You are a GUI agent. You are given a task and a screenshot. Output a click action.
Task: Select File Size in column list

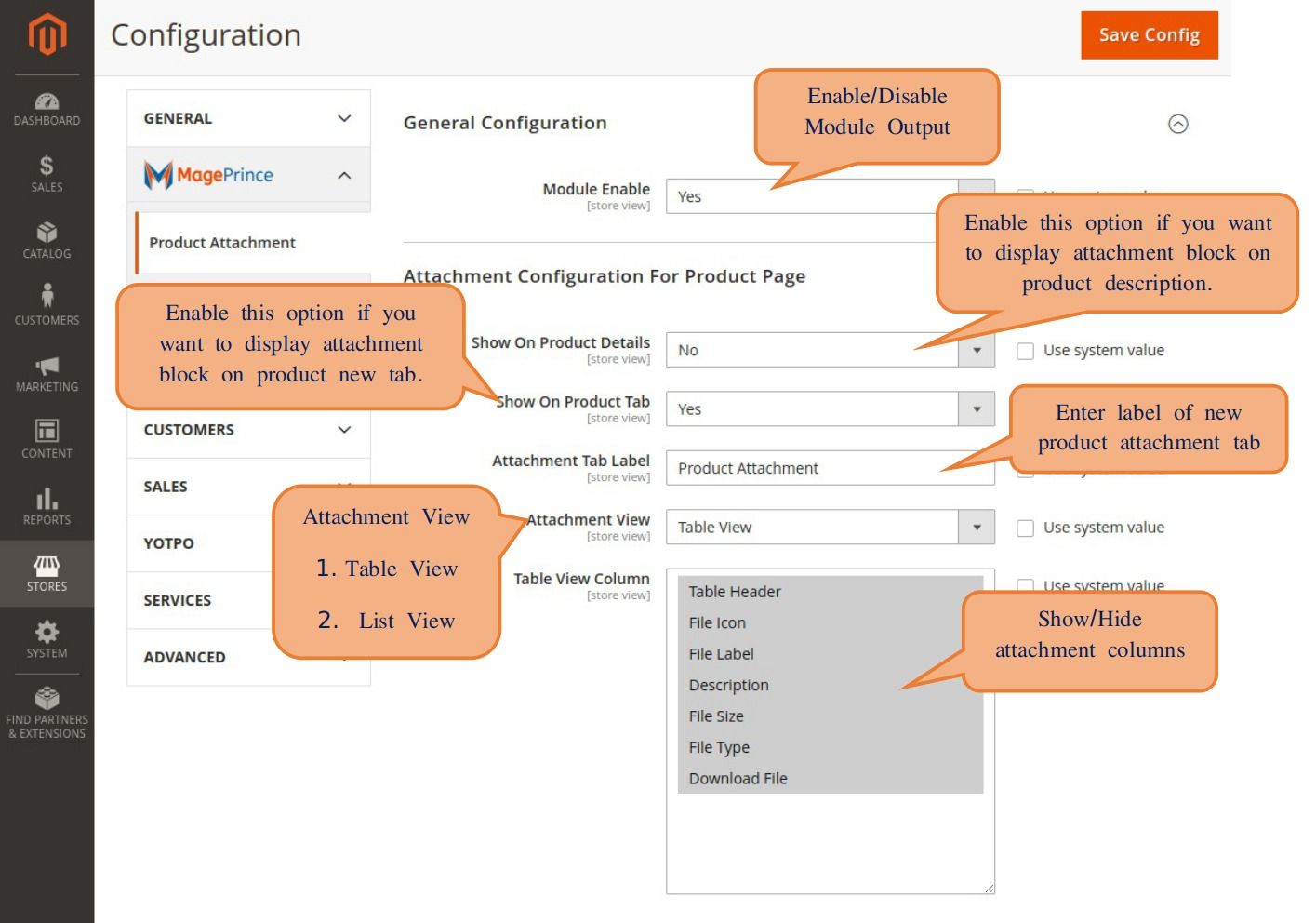[x=831, y=716]
